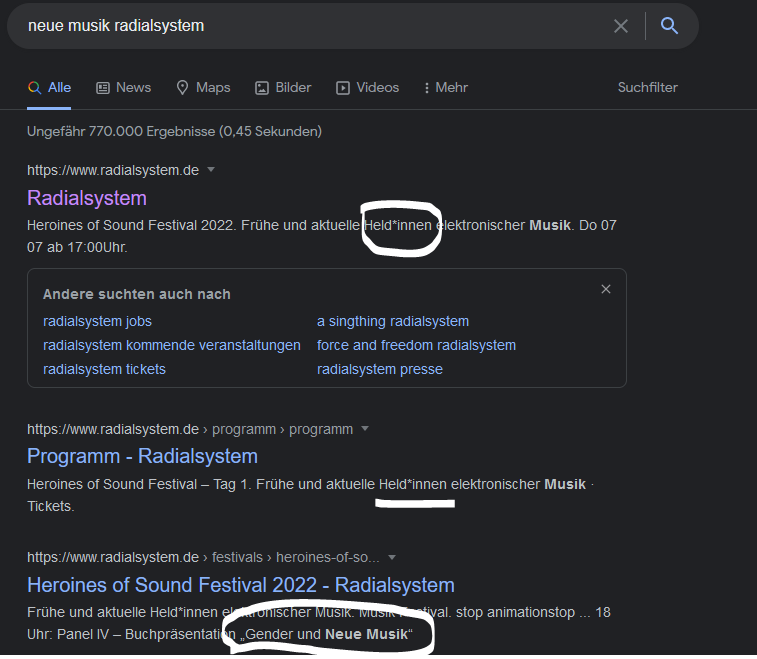Viewport: 757px width, 659px height.
Task: Open the Maps tab
Action: [203, 87]
